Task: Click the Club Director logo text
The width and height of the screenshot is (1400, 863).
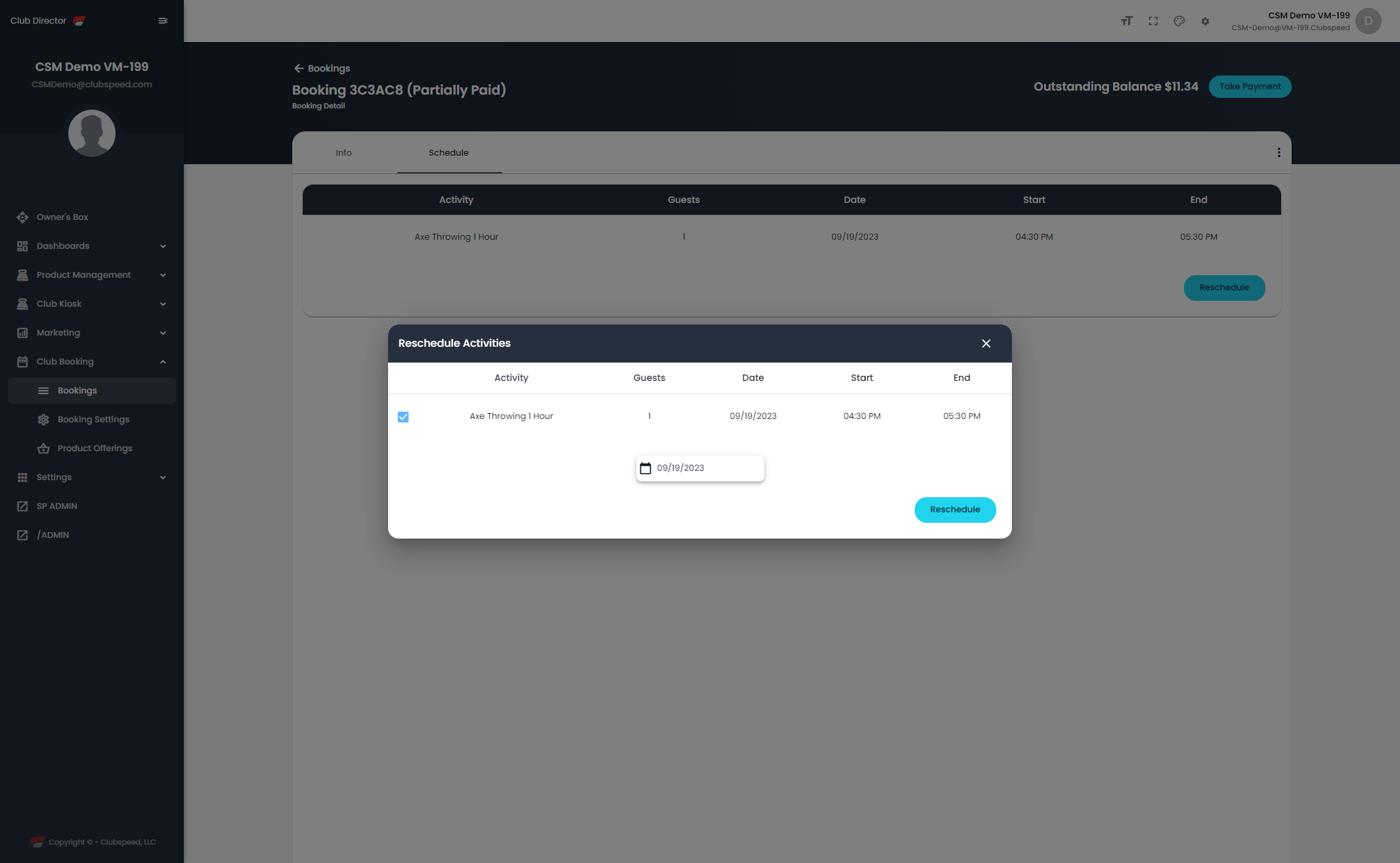Action: click(x=38, y=21)
